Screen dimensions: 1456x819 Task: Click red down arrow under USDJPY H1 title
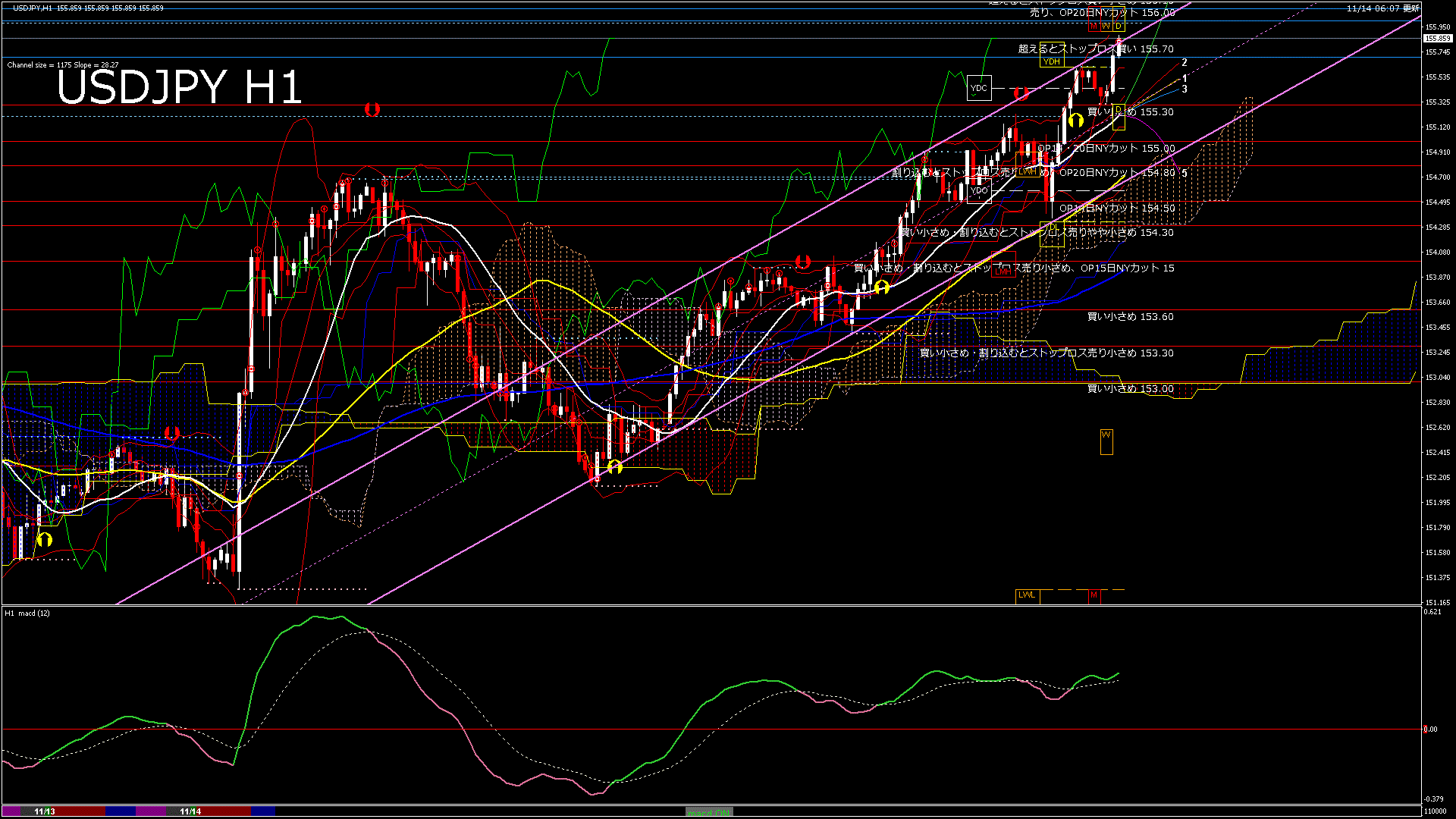click(x=372, y=109)
